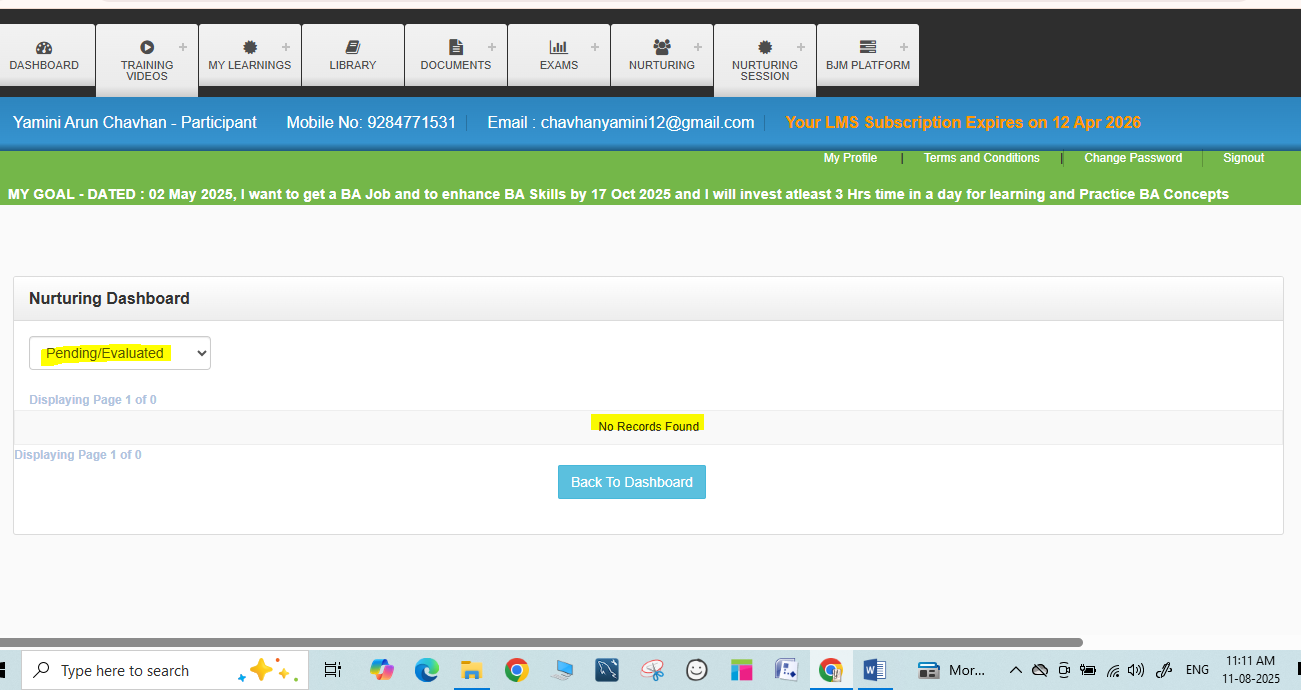Screen dimensions: 1301x690
Task: Open the BJM Platform server icon
Action: point(867,47)
